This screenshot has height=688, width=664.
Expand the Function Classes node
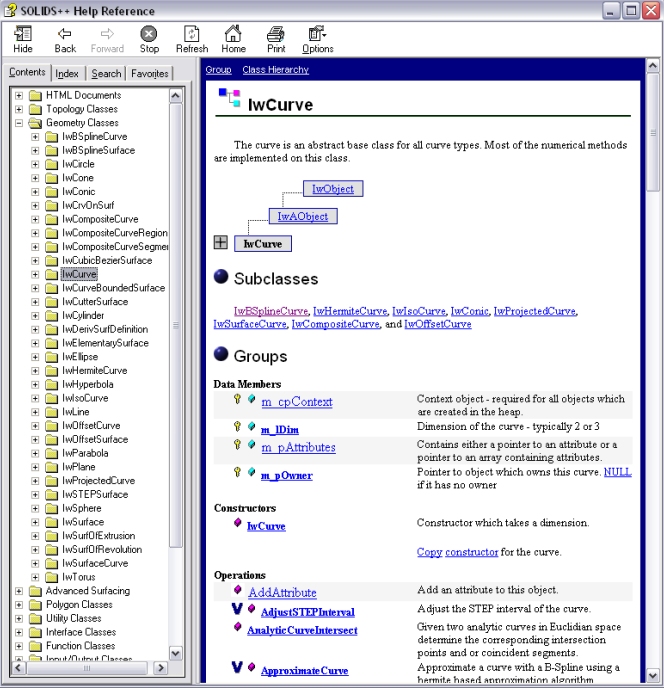coord(19,646)
